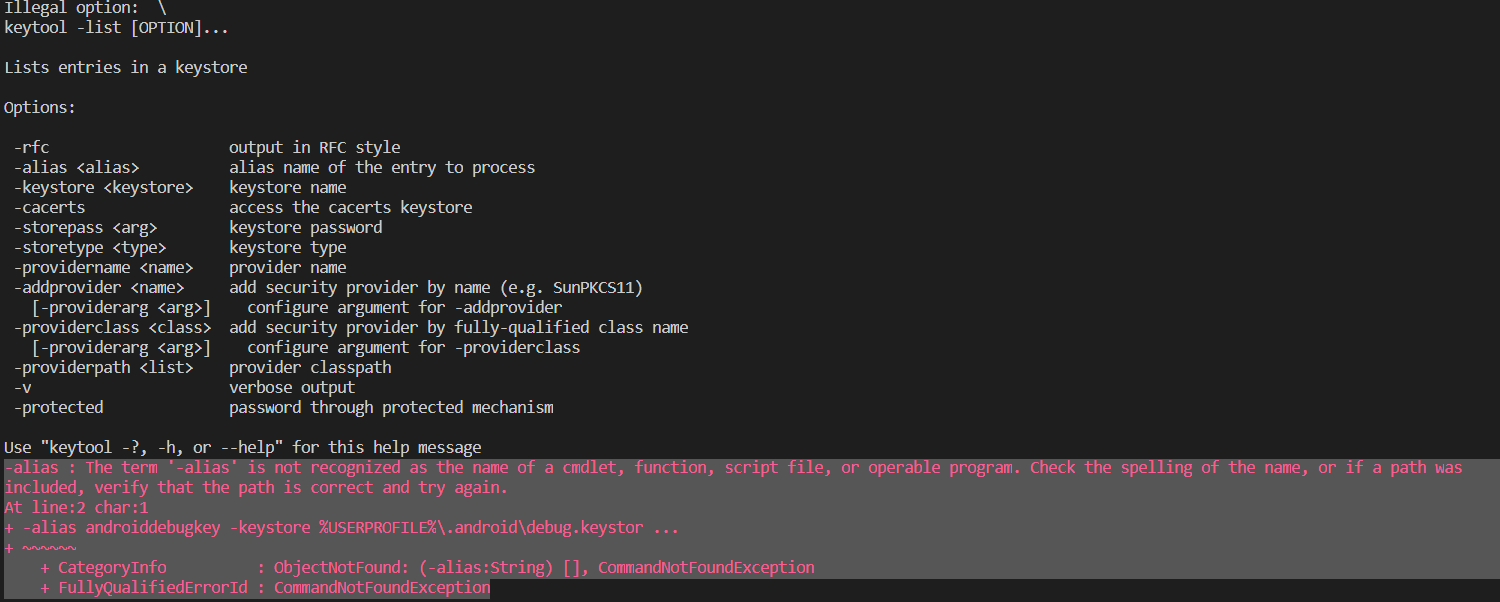Click the 'At line:2 char:1' error text
This screenshot has width=1500, height=602.
76,508
